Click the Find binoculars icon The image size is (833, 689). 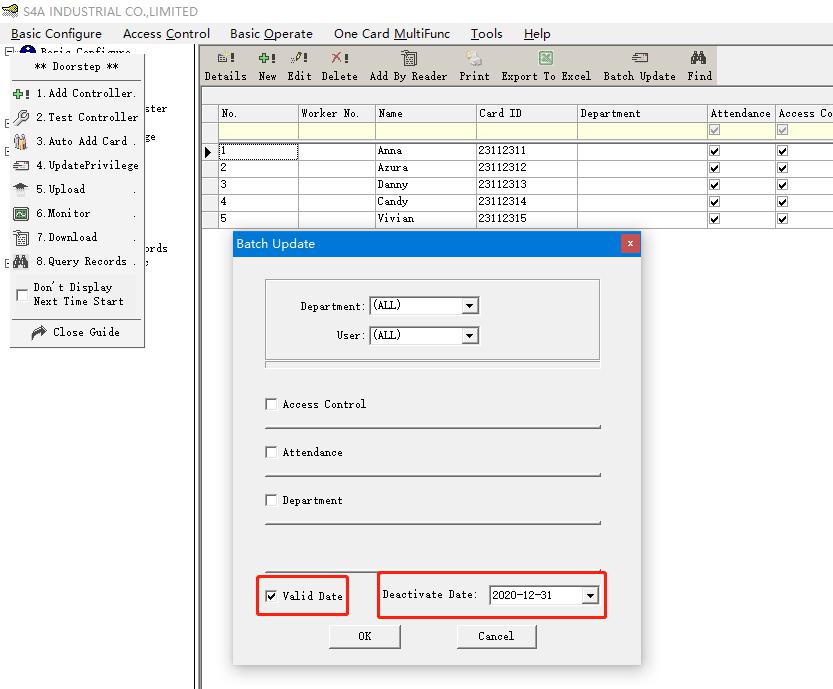click(x=699, y=59)
